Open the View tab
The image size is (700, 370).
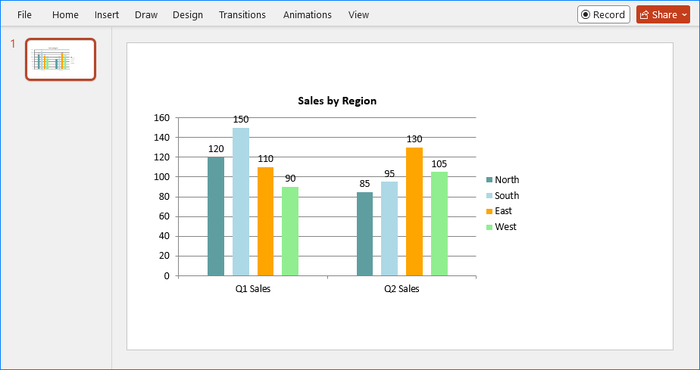pyautogui.click(x=358, y=15)
